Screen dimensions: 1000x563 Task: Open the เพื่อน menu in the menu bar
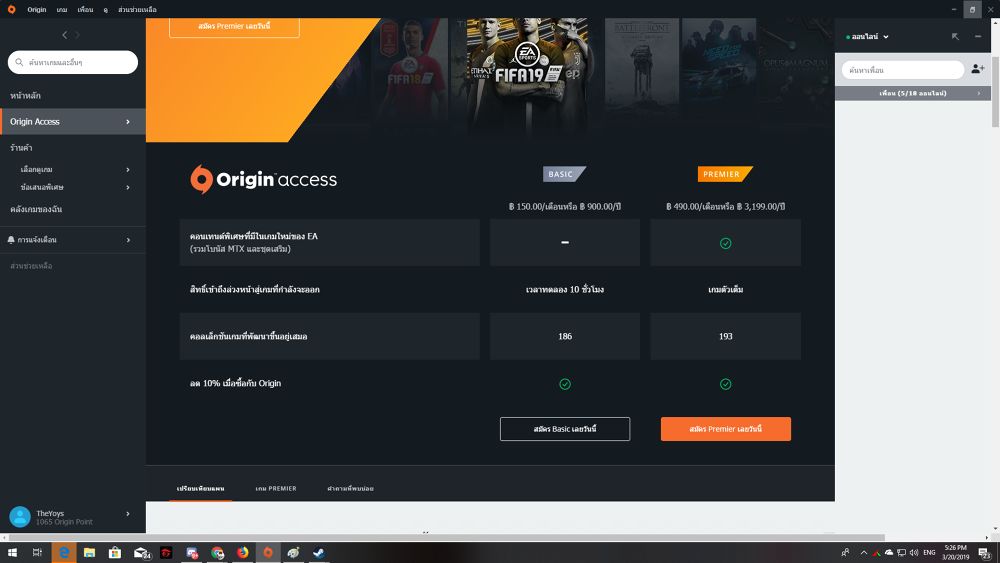85,9
